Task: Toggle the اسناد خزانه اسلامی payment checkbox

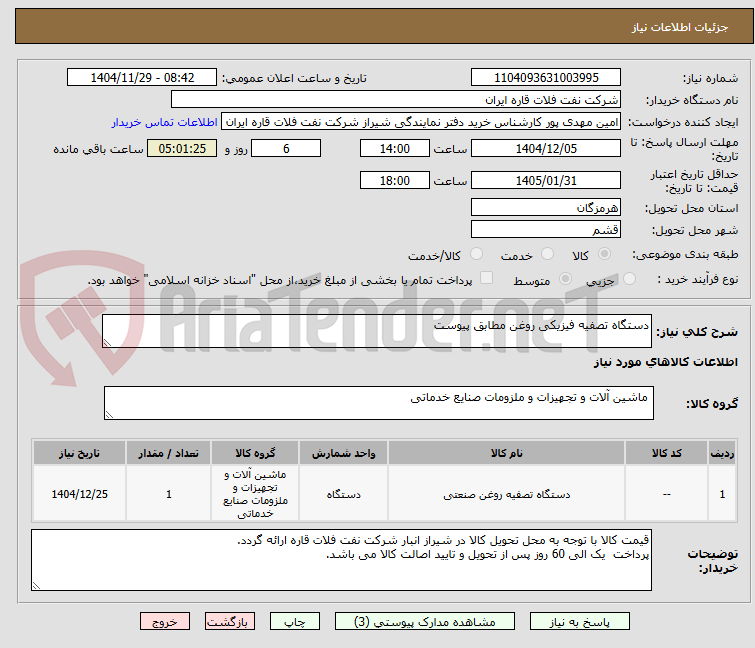Action: click(x=487, y=277)
